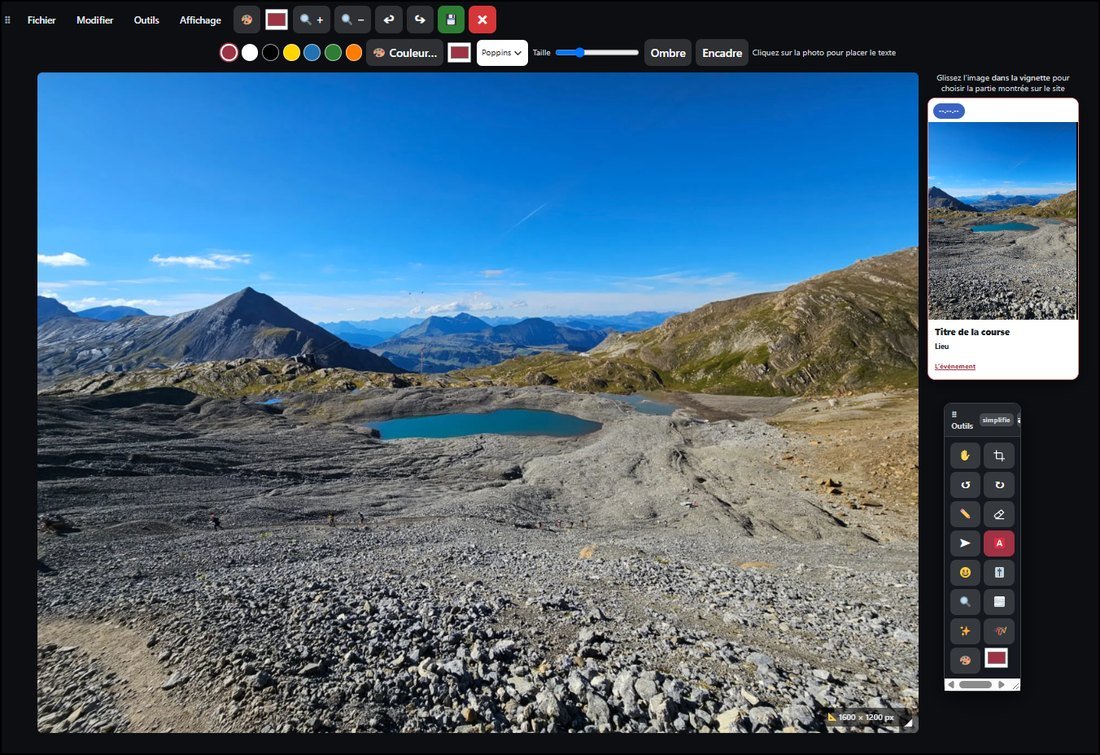Select the arrow tool in Outils
The width and height of the screenshot is (1100, 755).
click(x=965, y=543)
